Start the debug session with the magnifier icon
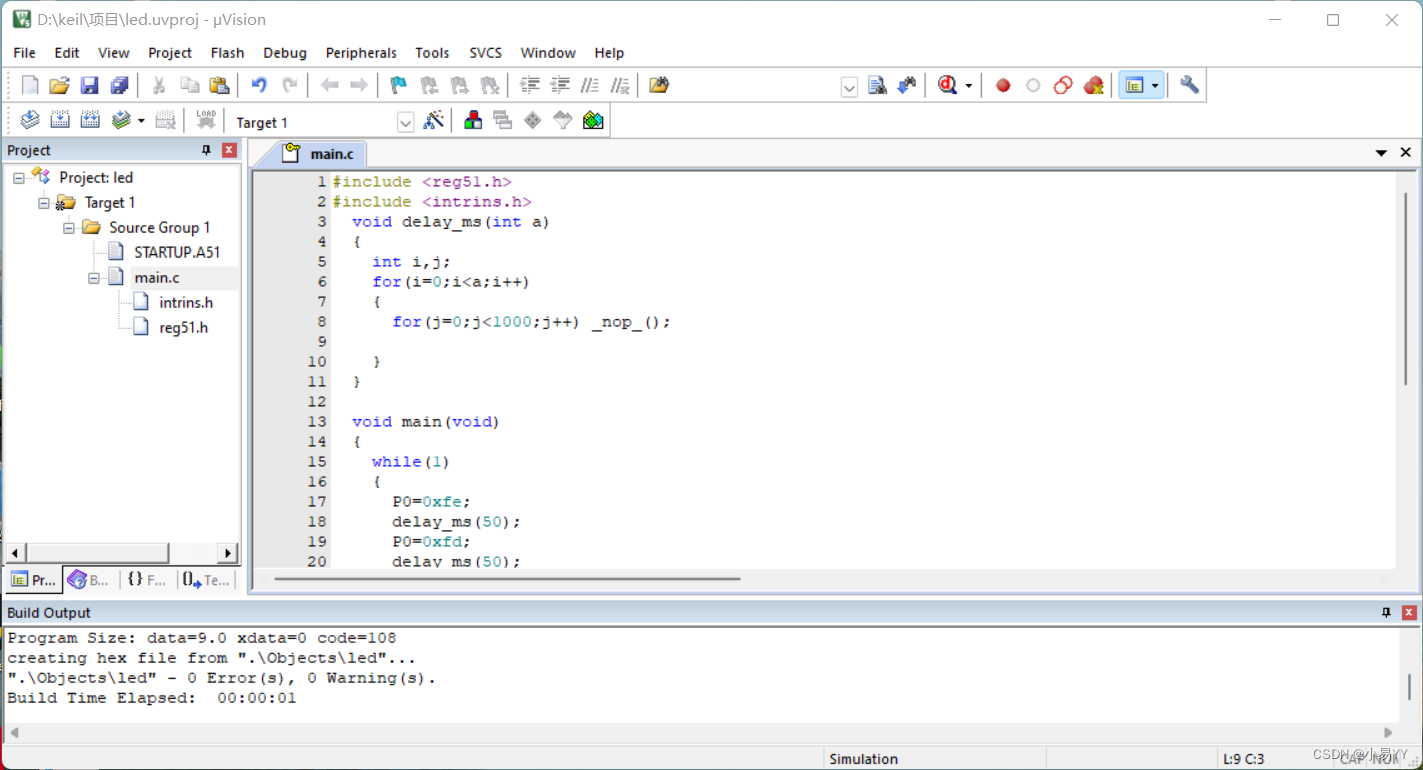This screenshot has width=1423, height=770. [947, 86]
